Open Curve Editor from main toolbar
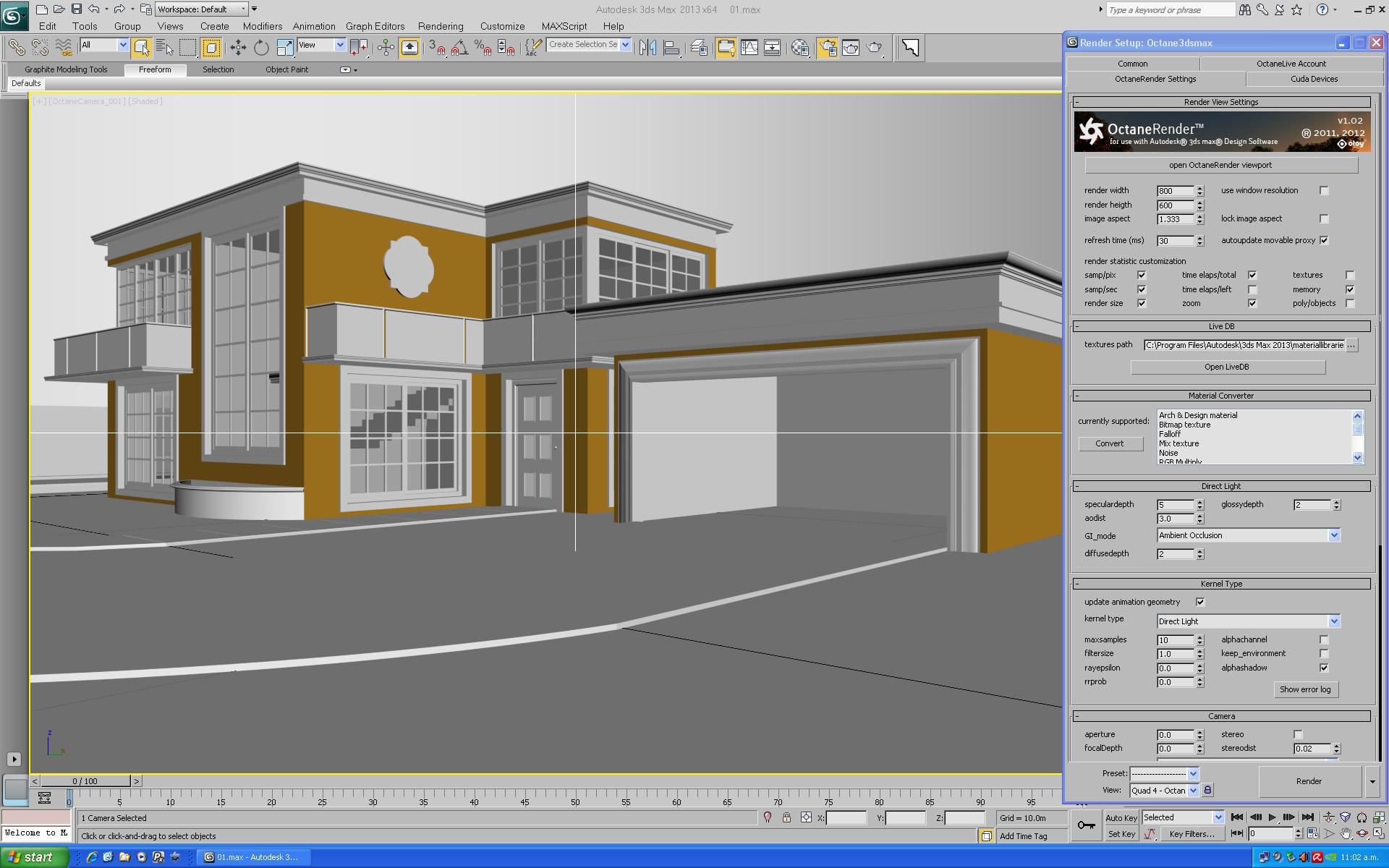Image resolution: width=1389 pixels, height=868 pixels. pyautogui.click(x=749, y=48)
